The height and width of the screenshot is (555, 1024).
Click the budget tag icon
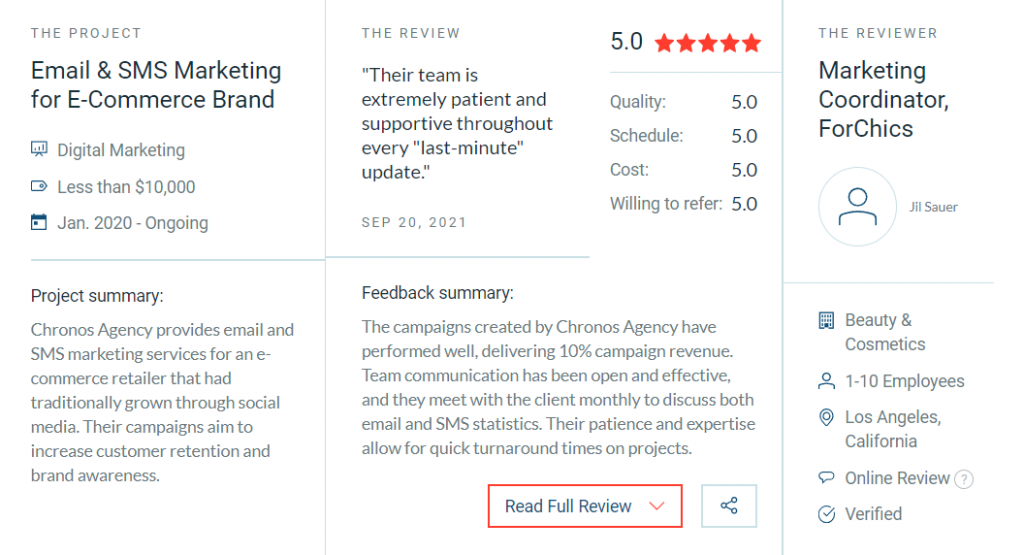tap(39, 186)
